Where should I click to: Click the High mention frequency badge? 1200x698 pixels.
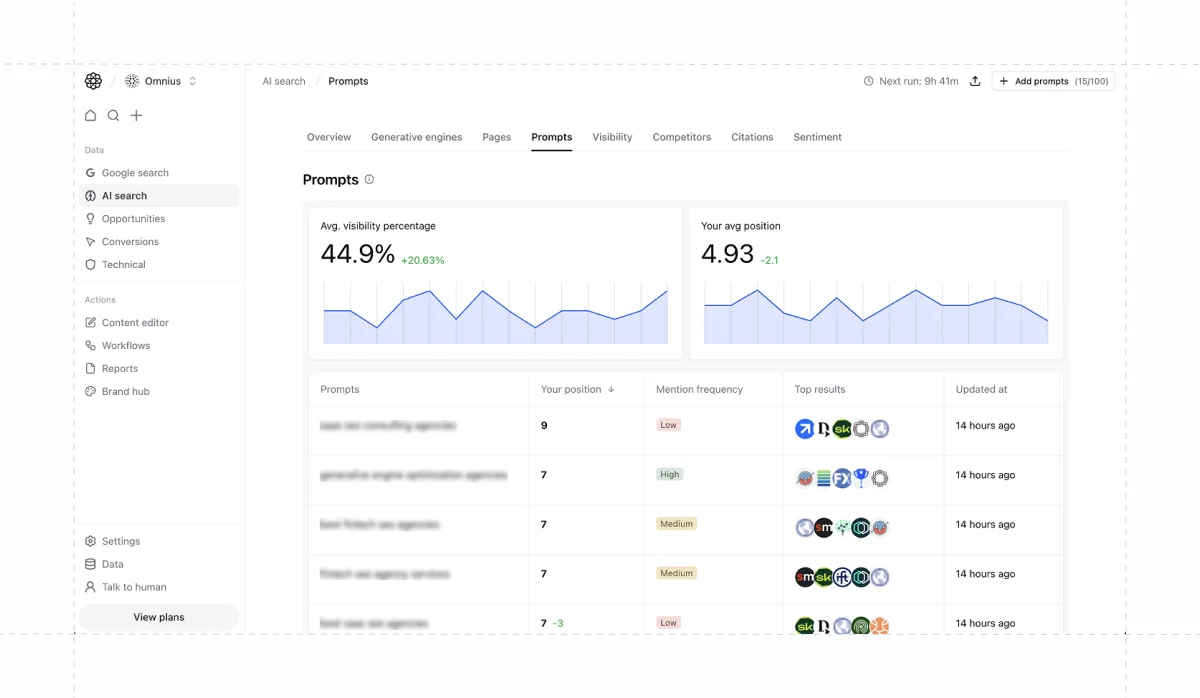669,474
